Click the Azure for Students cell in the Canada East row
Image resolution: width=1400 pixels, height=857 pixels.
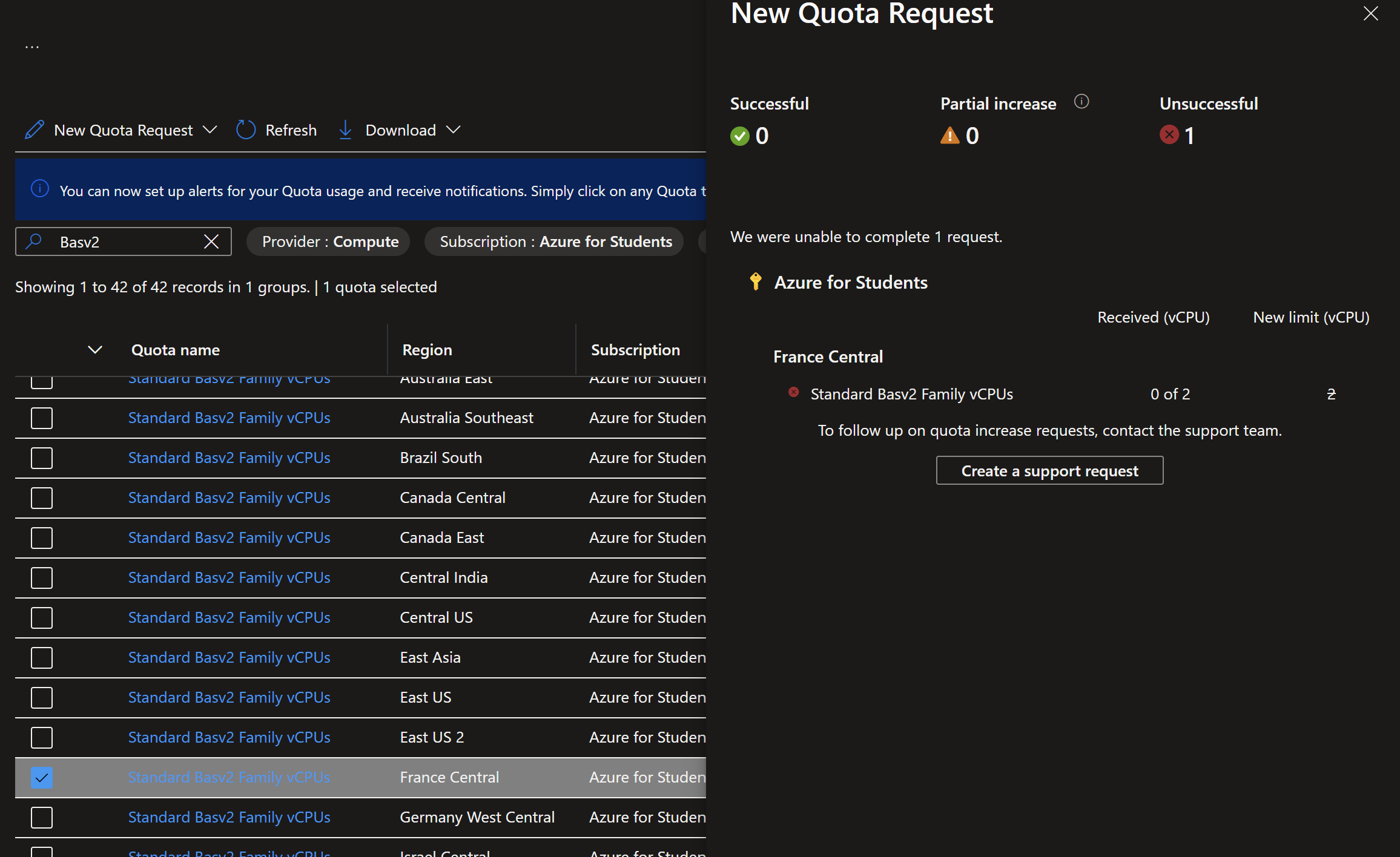[647, 538]
